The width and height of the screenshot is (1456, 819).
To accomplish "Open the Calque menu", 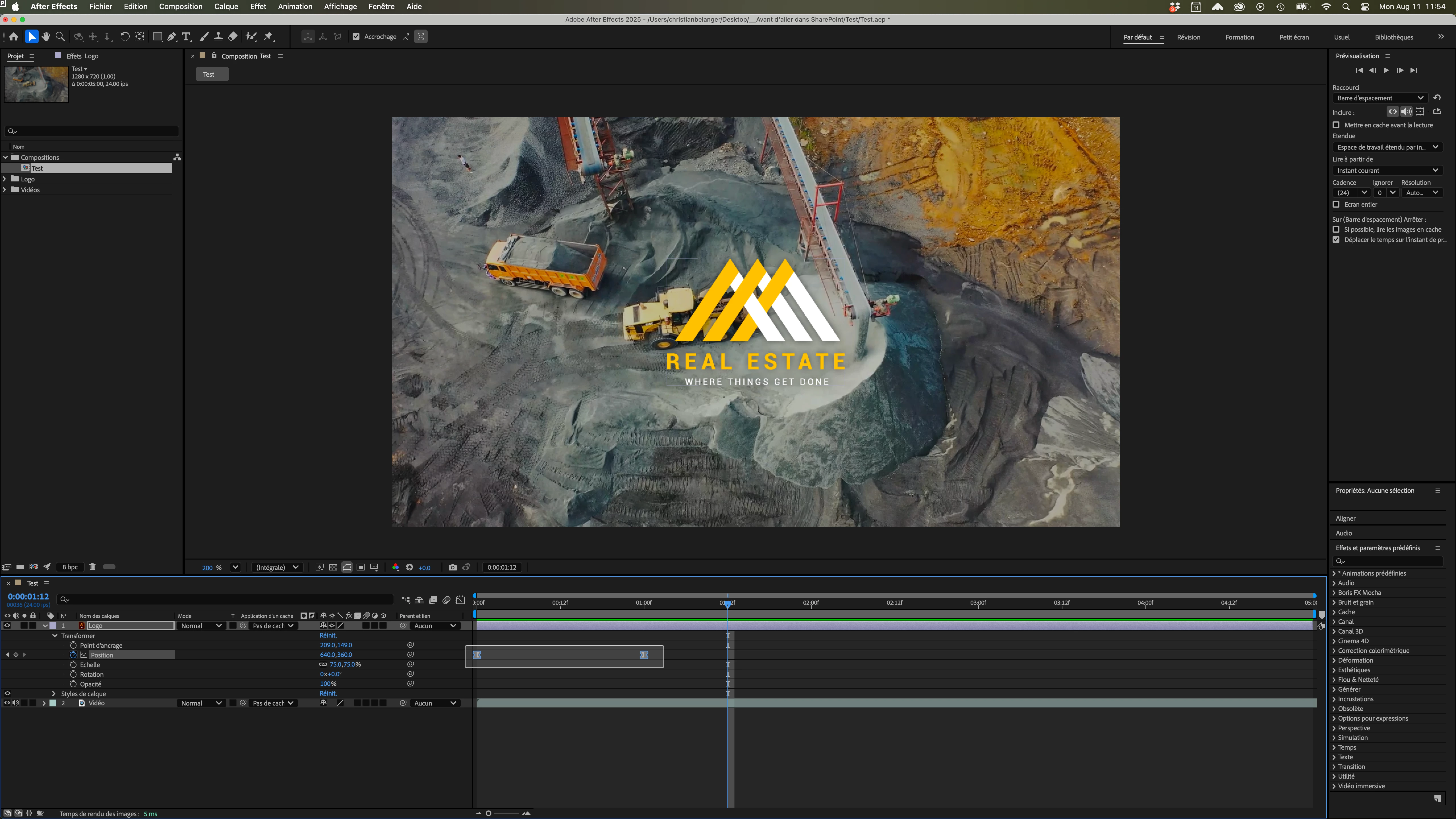I will [x=226, y=6].
